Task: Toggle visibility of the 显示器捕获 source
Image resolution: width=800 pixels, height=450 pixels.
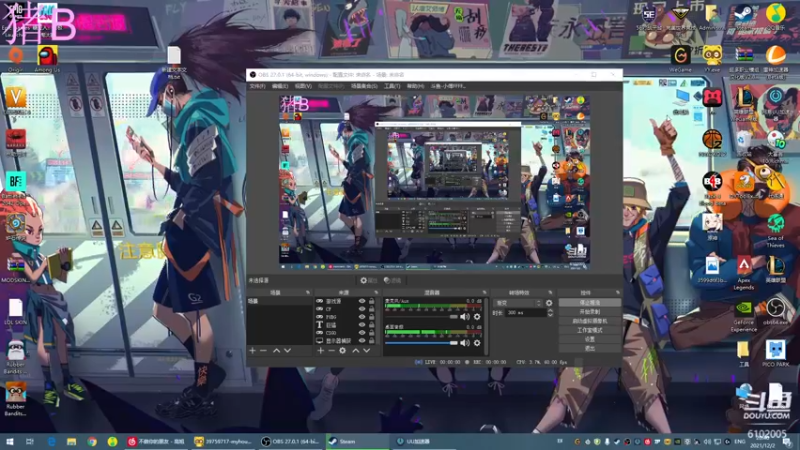Action: [x=362, y=340]
